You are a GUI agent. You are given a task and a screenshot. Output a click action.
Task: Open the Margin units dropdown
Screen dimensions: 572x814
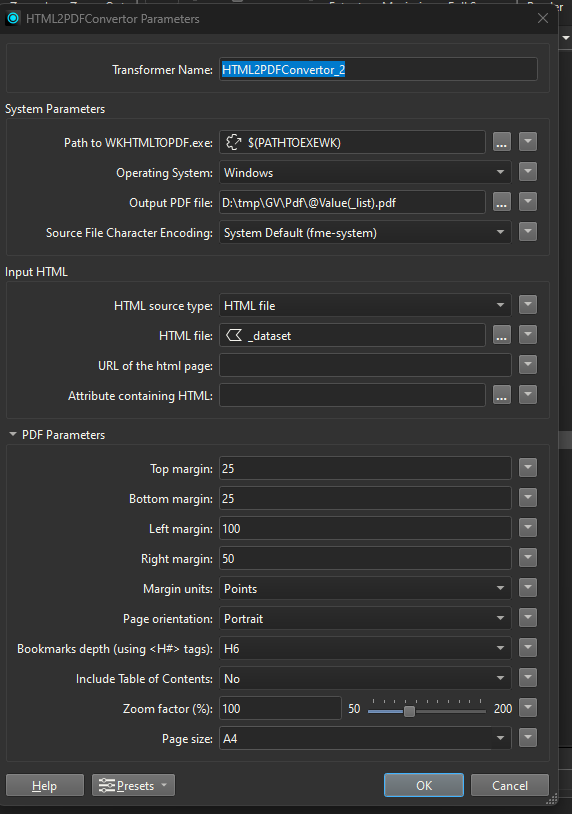tap(365, 588)
